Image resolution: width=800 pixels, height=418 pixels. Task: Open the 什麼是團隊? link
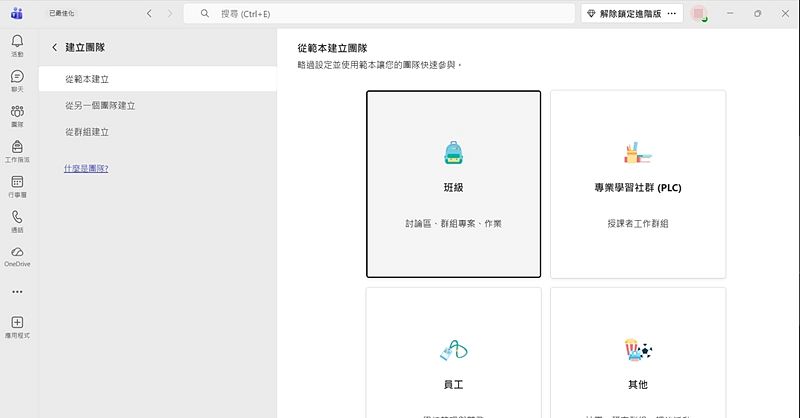click(x=86, y=168)
